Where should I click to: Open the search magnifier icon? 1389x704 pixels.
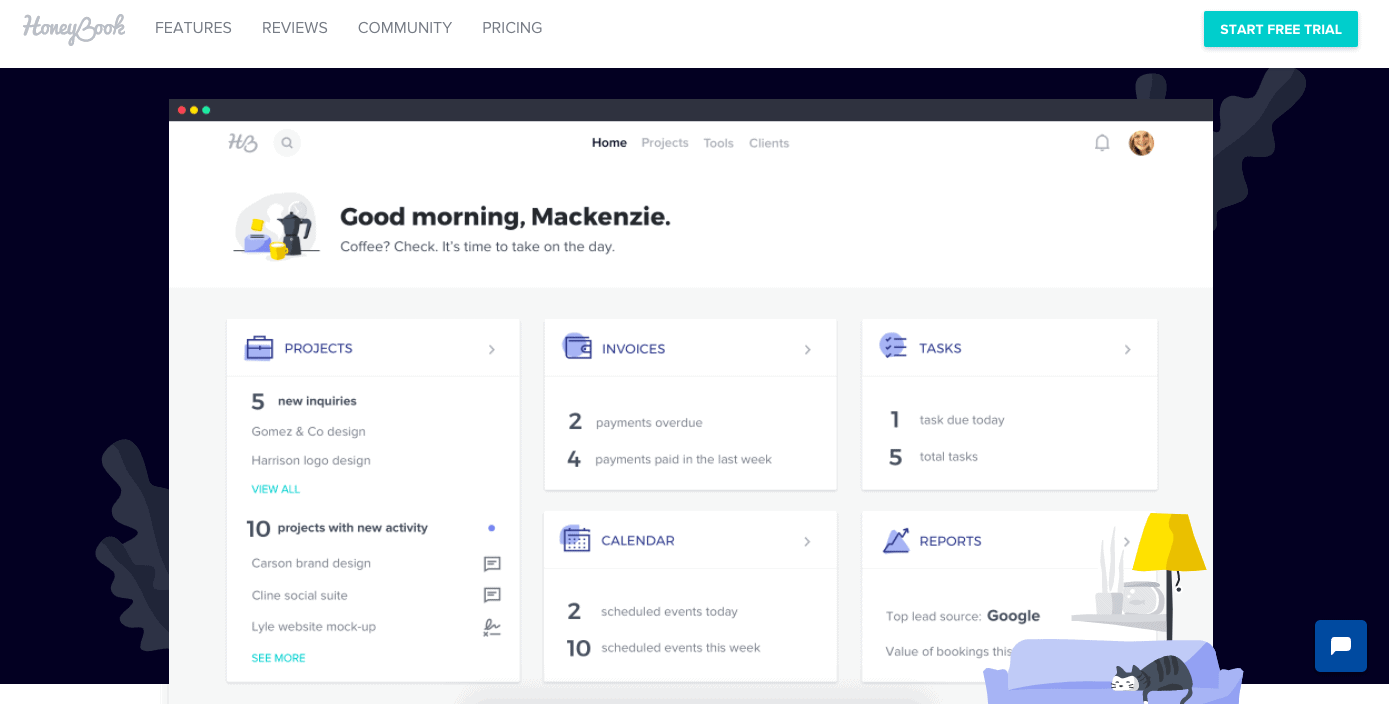pyautogui.click(x=287, y=143)
